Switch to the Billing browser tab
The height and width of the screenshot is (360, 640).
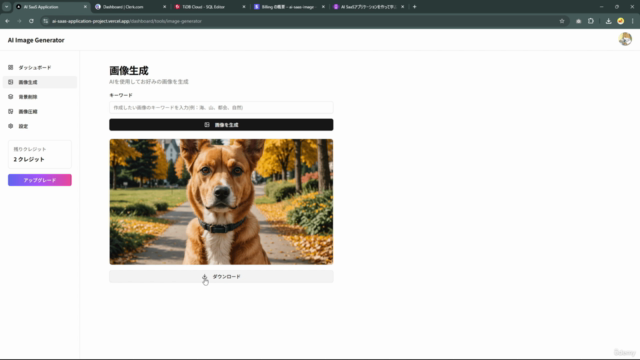click(x=288, y=7)
